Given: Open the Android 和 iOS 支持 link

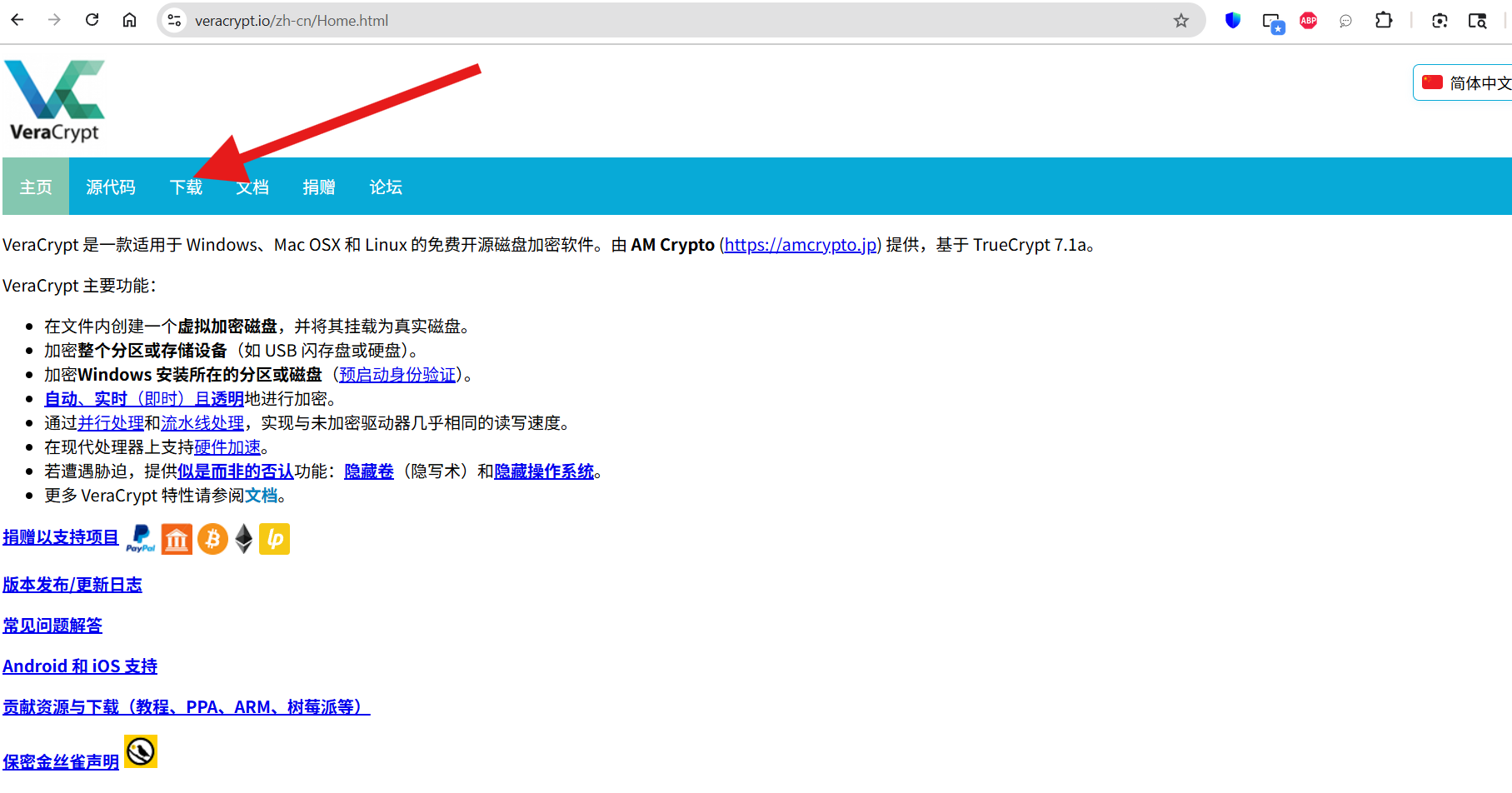Looking at the screenshot, I should (80, 666).
